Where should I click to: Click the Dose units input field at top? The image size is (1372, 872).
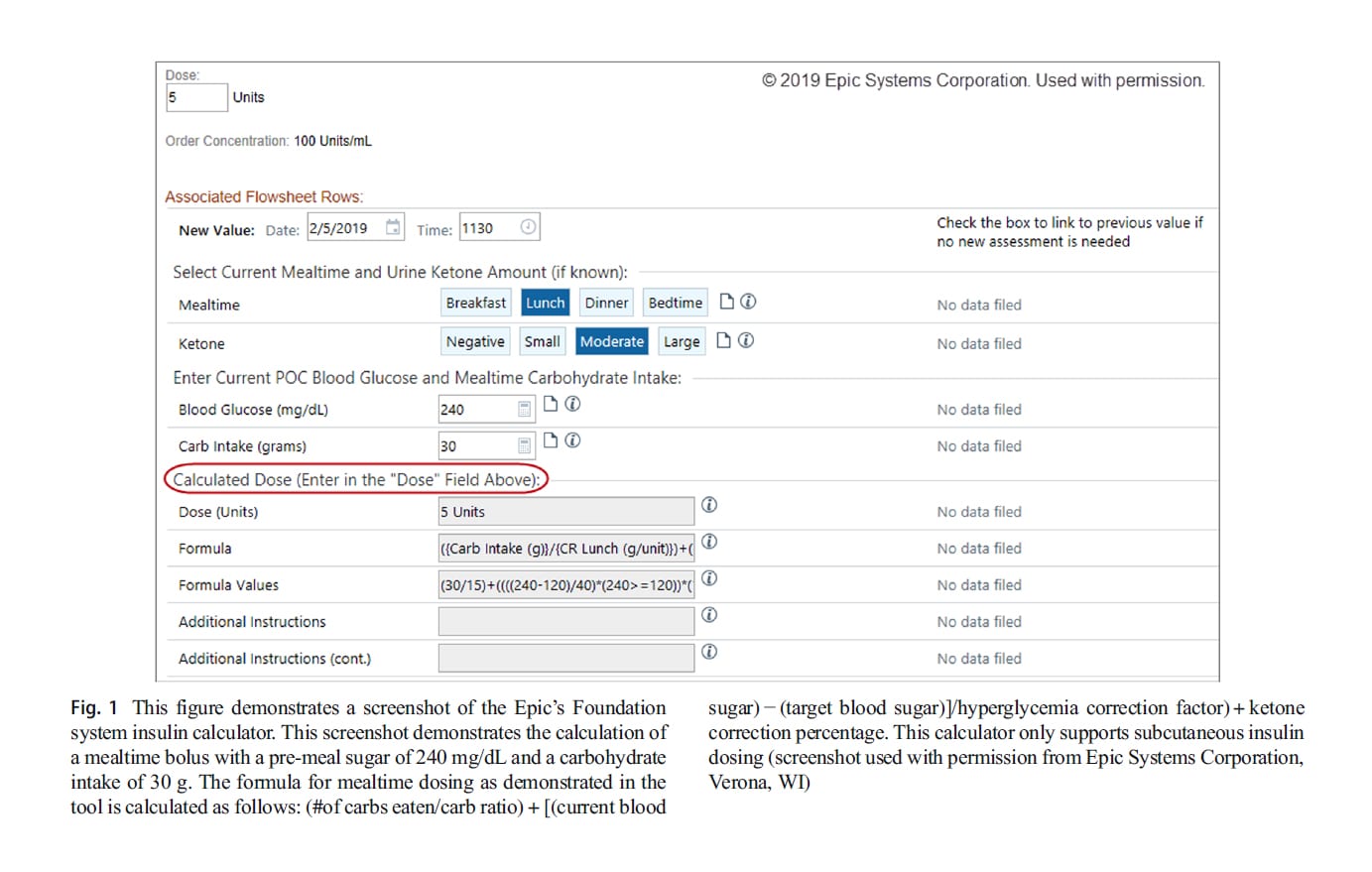[x=195, y=97]
